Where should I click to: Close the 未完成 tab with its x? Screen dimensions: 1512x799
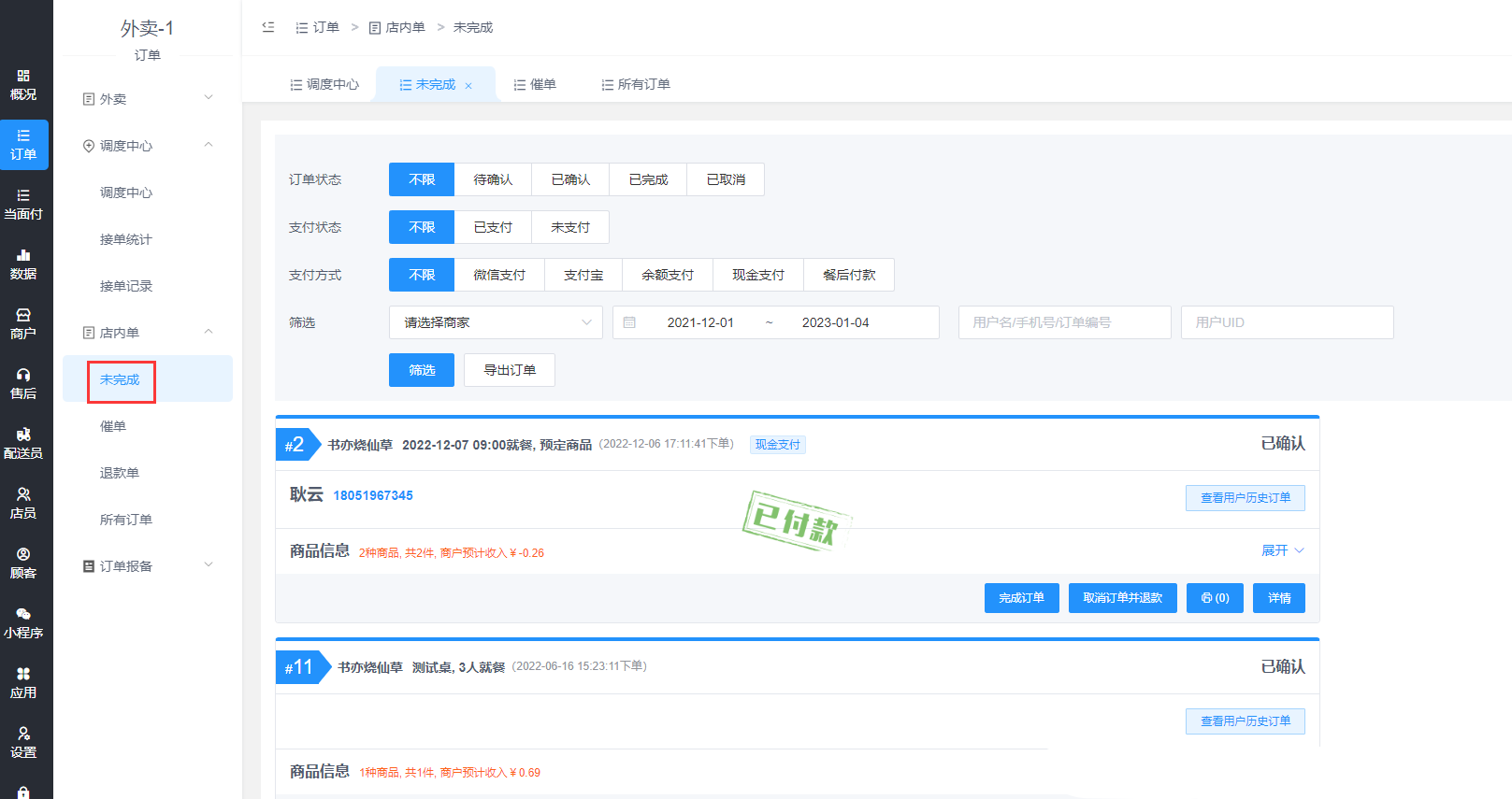(468, 86)
